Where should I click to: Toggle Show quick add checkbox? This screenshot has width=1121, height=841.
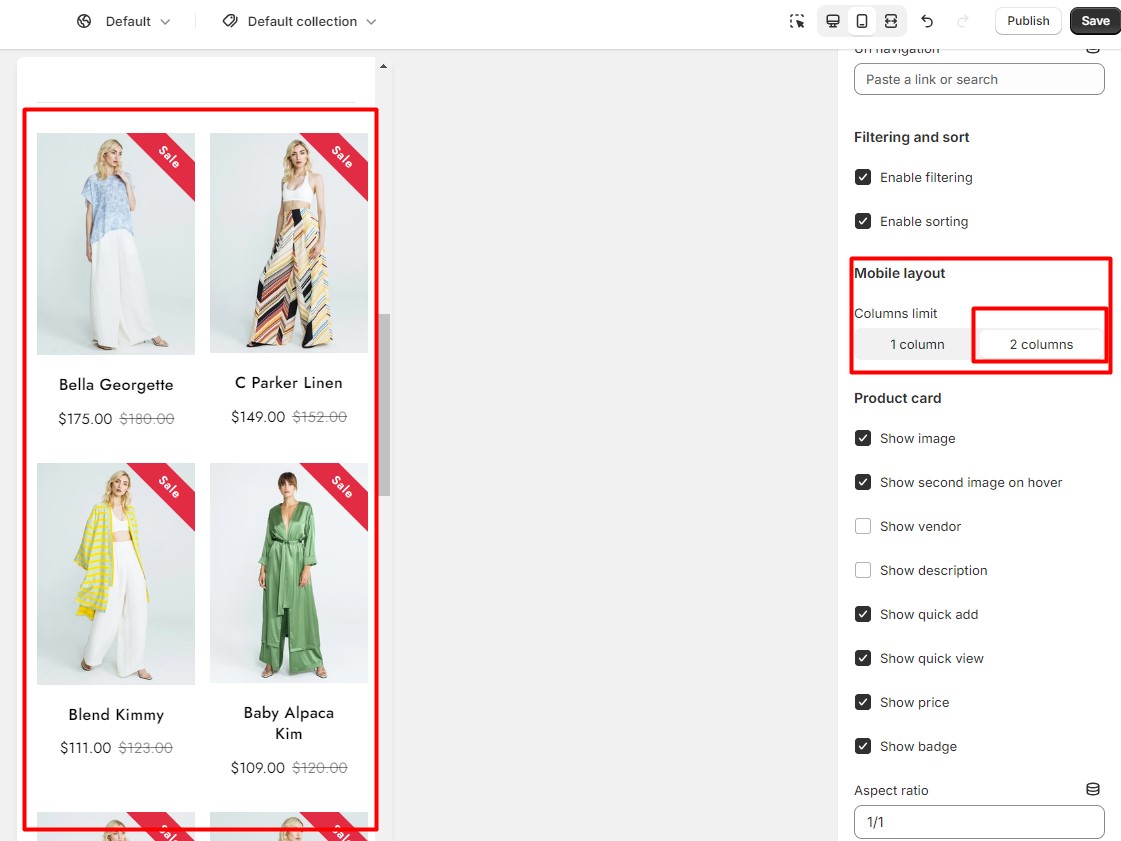863,614
